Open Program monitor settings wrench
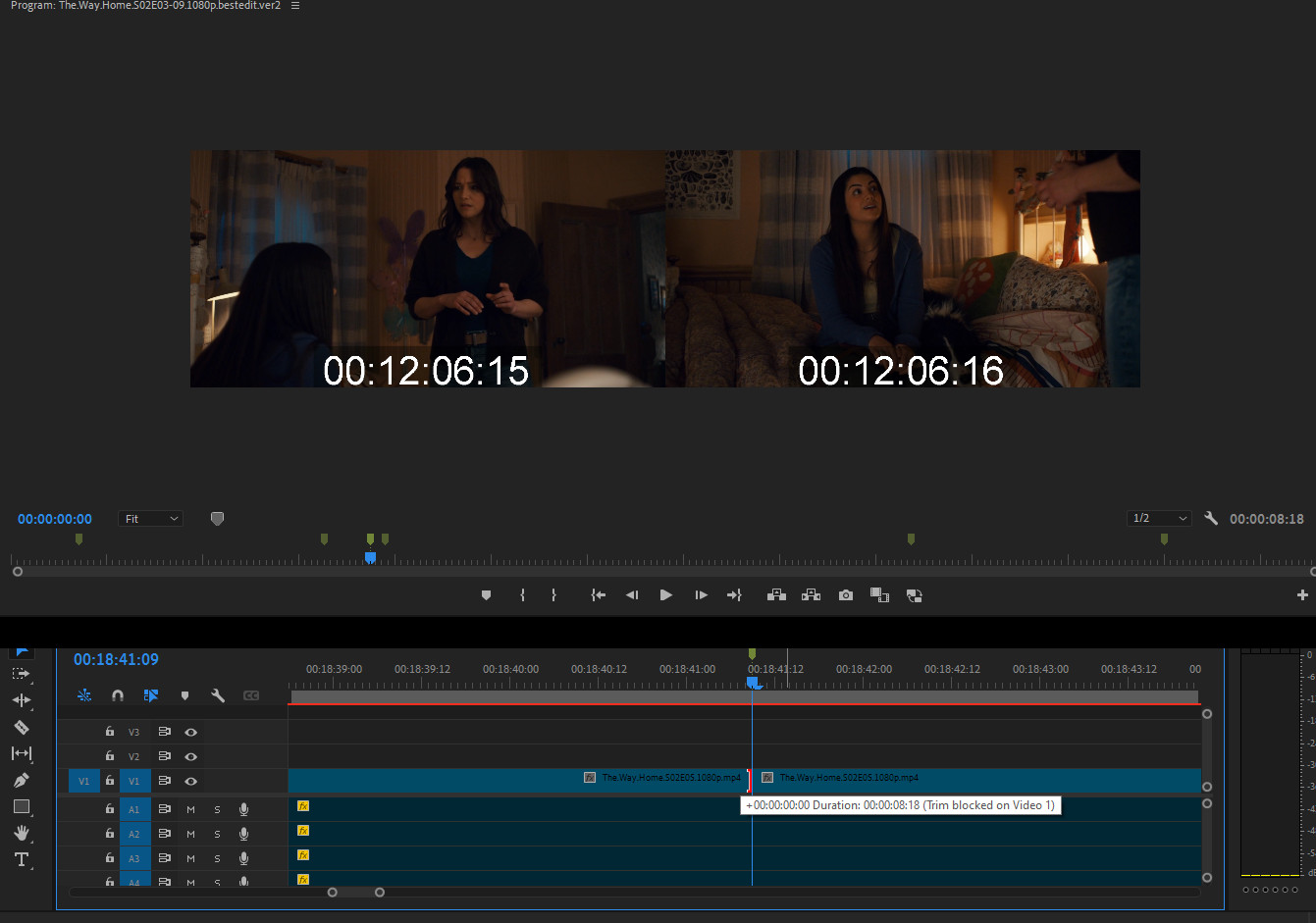The width and height of the screenshot is (1316, 923). (1211, 518)
